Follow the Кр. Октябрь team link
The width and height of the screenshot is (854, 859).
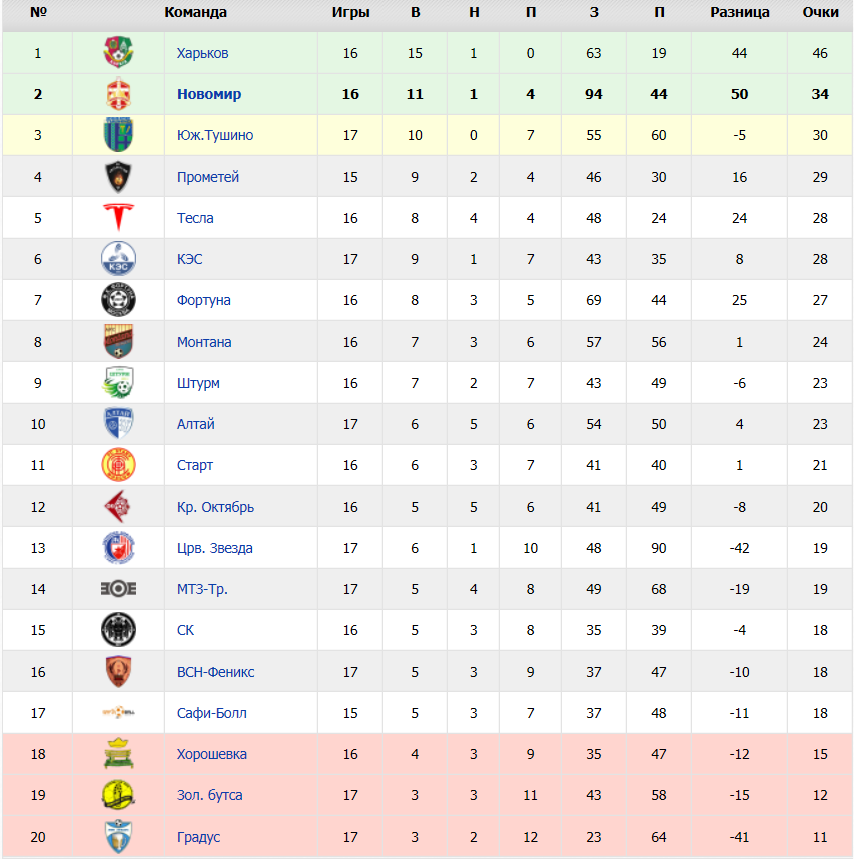click(215, 507)
